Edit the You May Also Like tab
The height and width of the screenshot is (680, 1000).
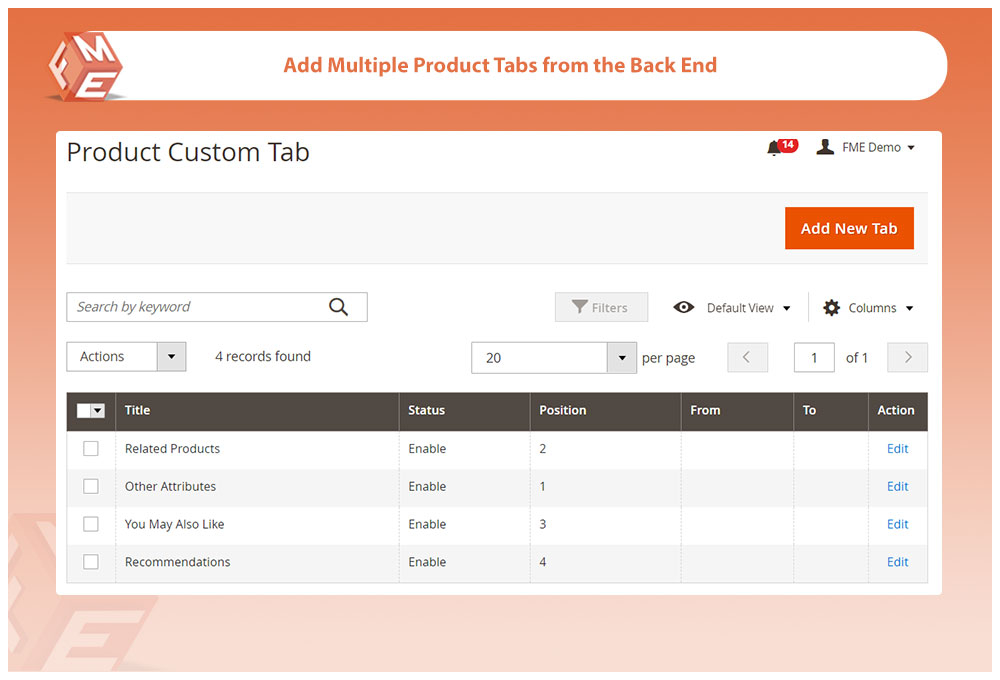pyautogui.click(x=897, y=524)
